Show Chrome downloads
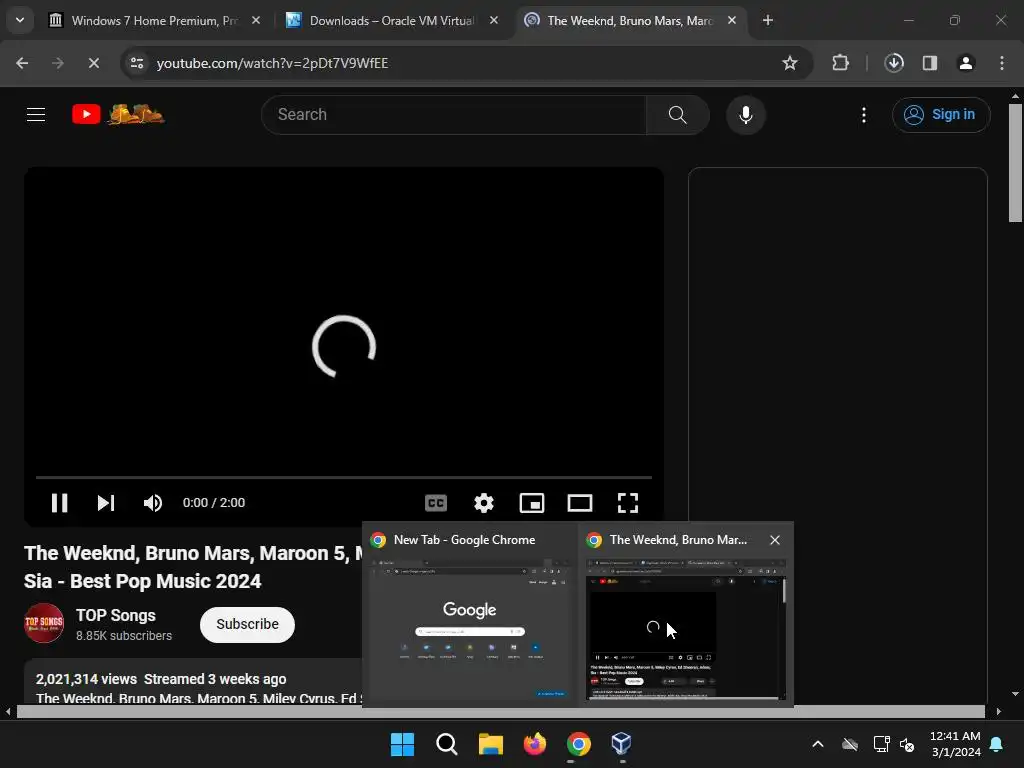 894,63
